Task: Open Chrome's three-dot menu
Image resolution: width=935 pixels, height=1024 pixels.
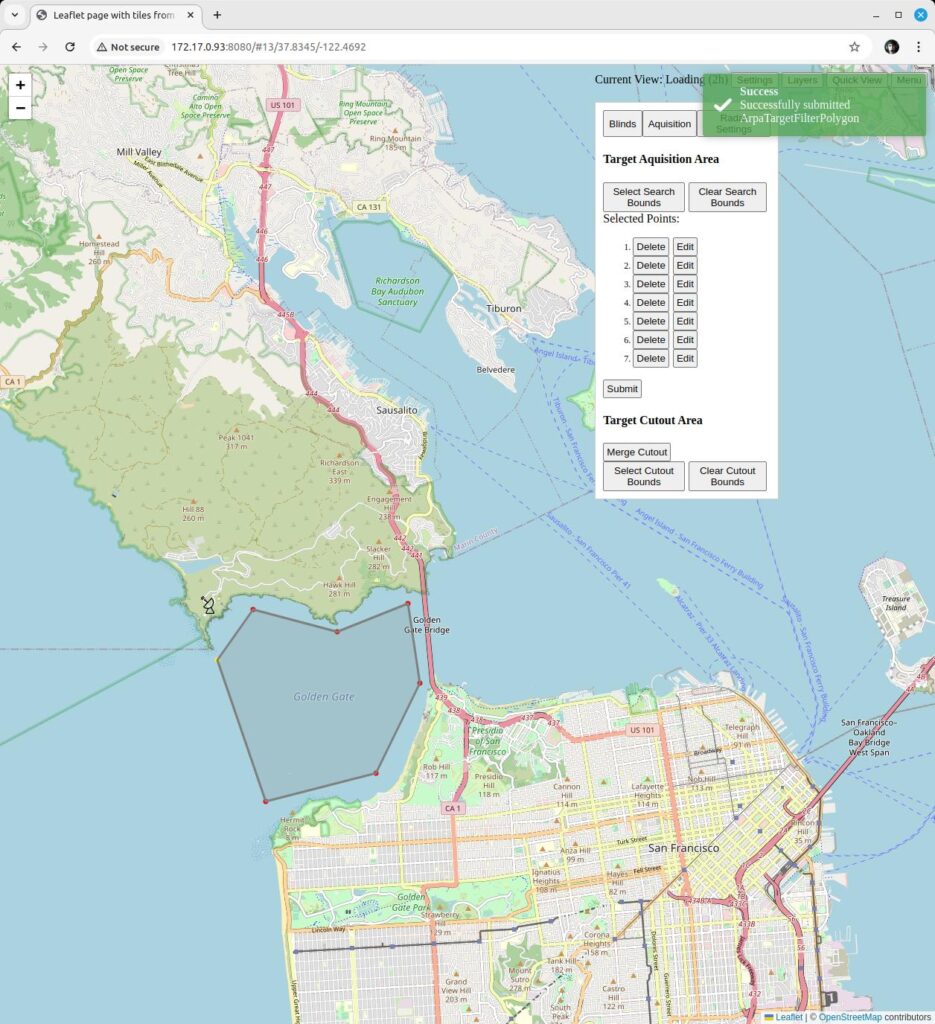Action: [918, 47]
